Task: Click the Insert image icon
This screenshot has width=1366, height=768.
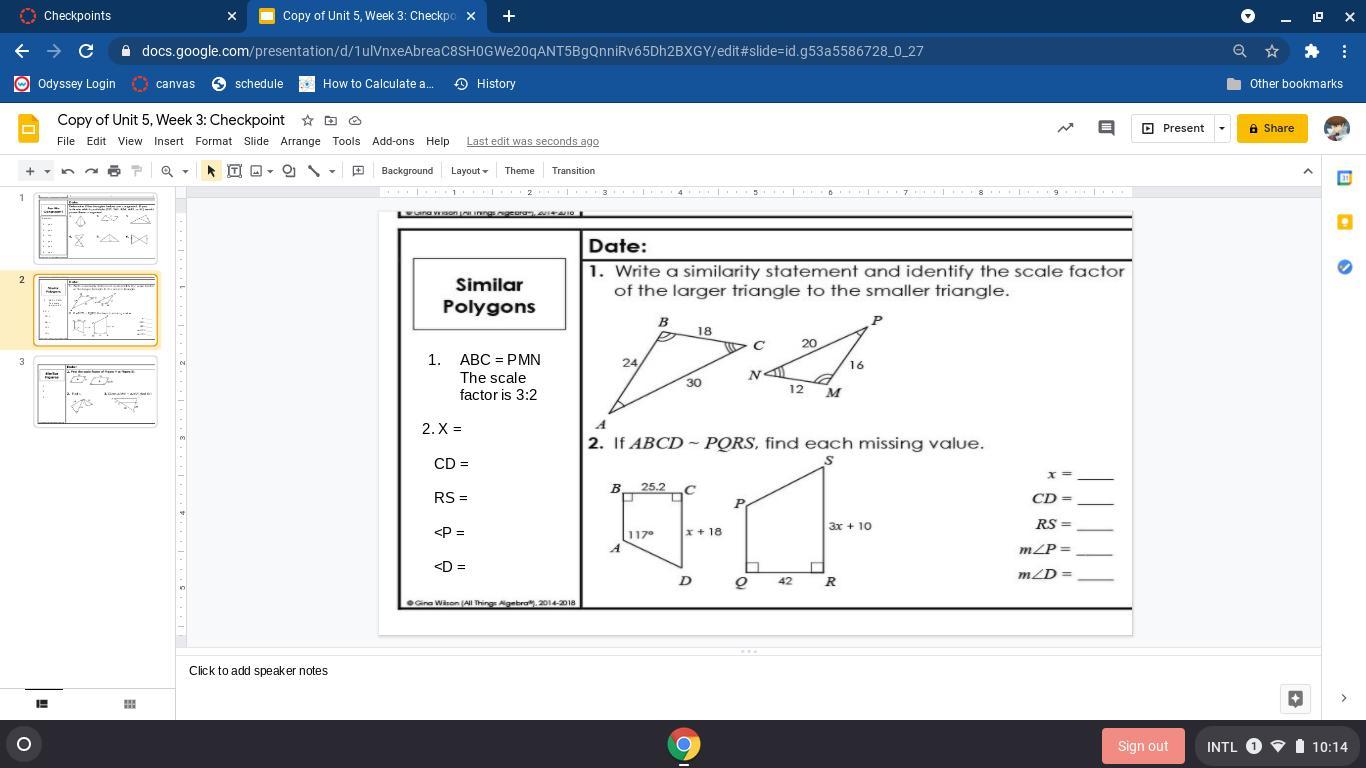Action: click(256, 171)
